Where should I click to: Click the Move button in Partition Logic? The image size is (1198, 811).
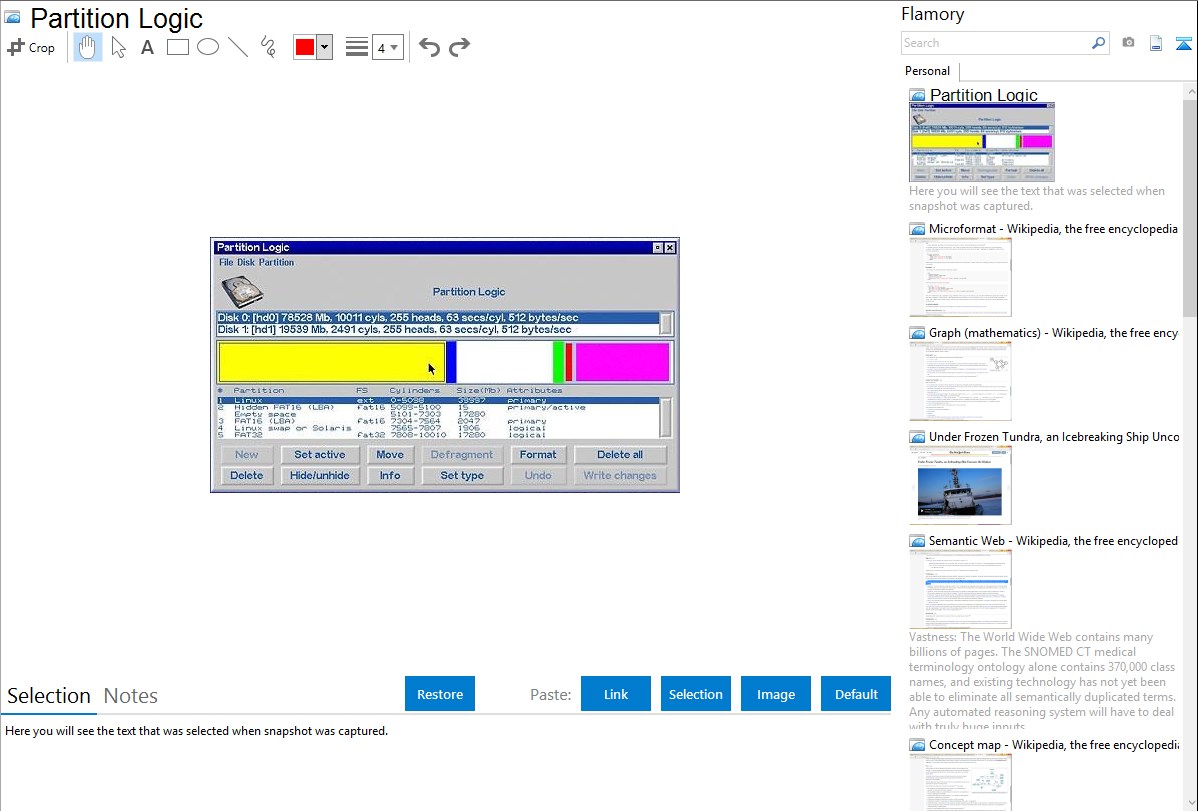click(x=390, y=455)
